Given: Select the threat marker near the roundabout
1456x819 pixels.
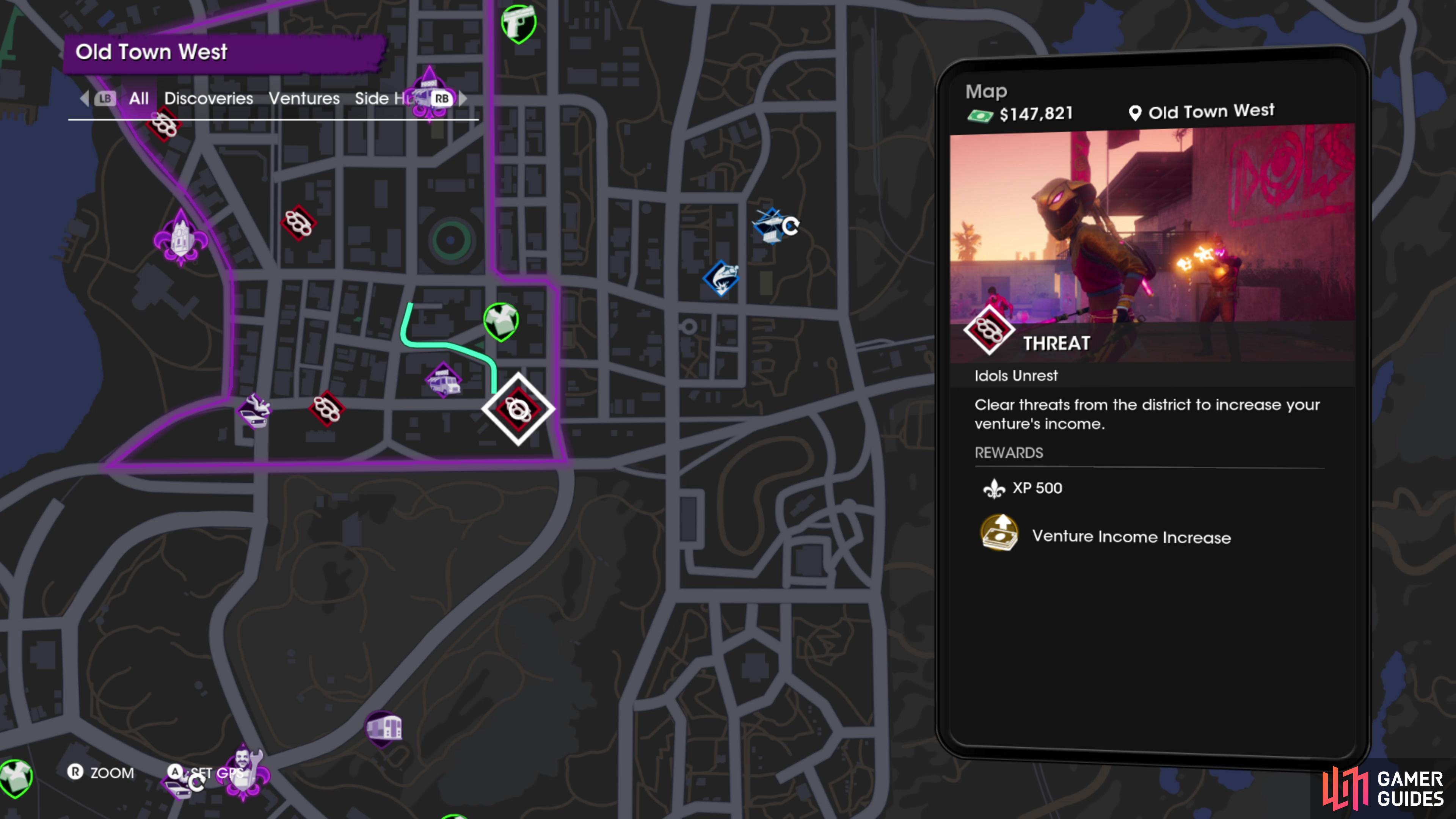Looking at the screenshot, I should (298, 223).
